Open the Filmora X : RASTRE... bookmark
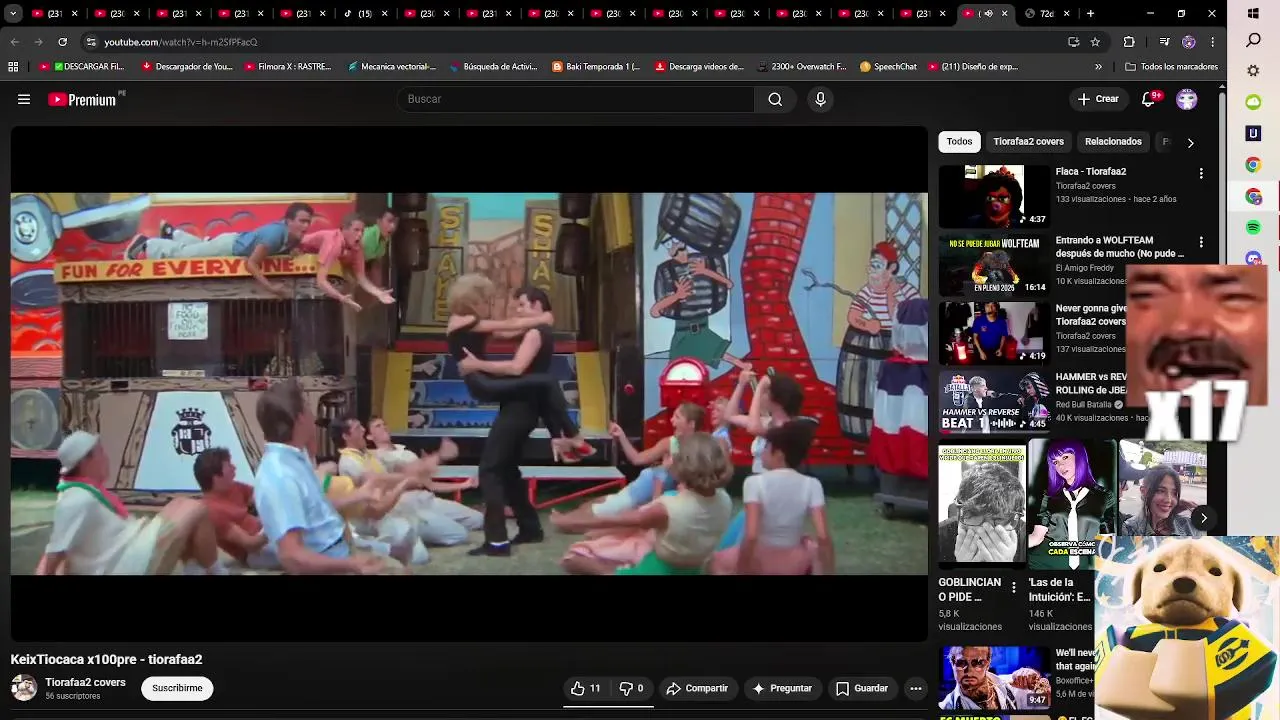Image resolution: width=1280 pixels, height=720 pixels. point(287,67)
